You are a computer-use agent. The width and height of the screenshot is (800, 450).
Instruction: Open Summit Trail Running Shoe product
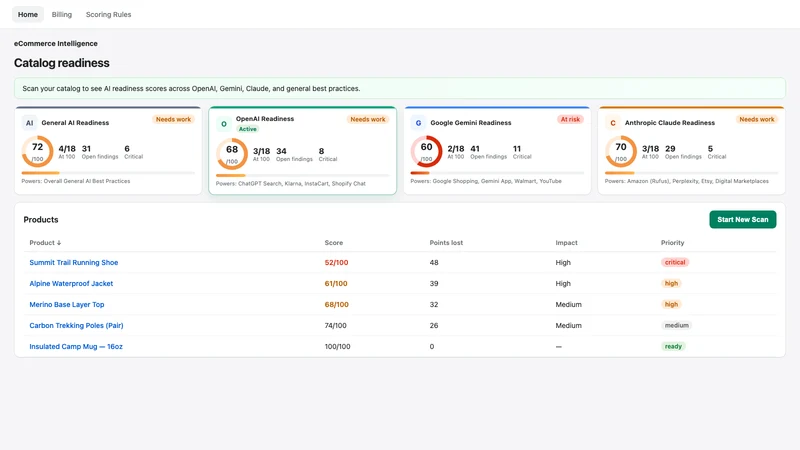tap(73, 262)
